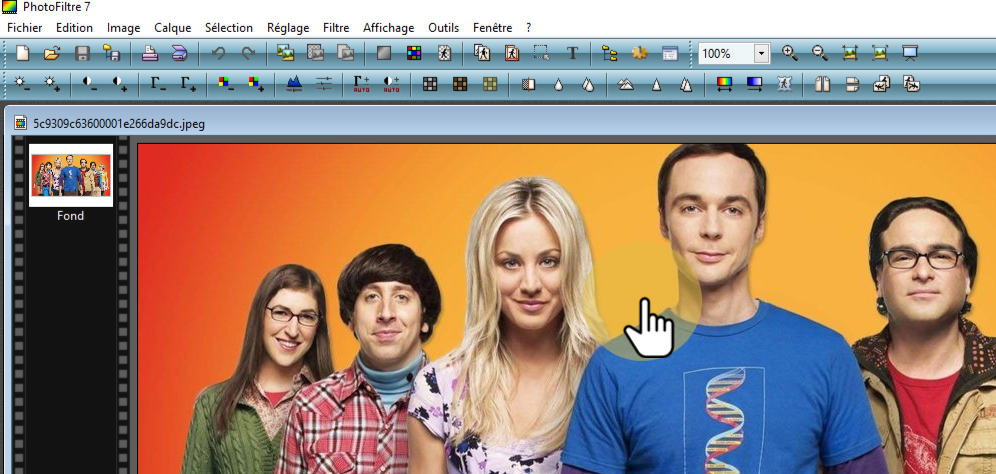This screenshot has height=474, width=996.
Task: Click the fit image to window icon
Action: pyautogui.click(x=850, y=53)
